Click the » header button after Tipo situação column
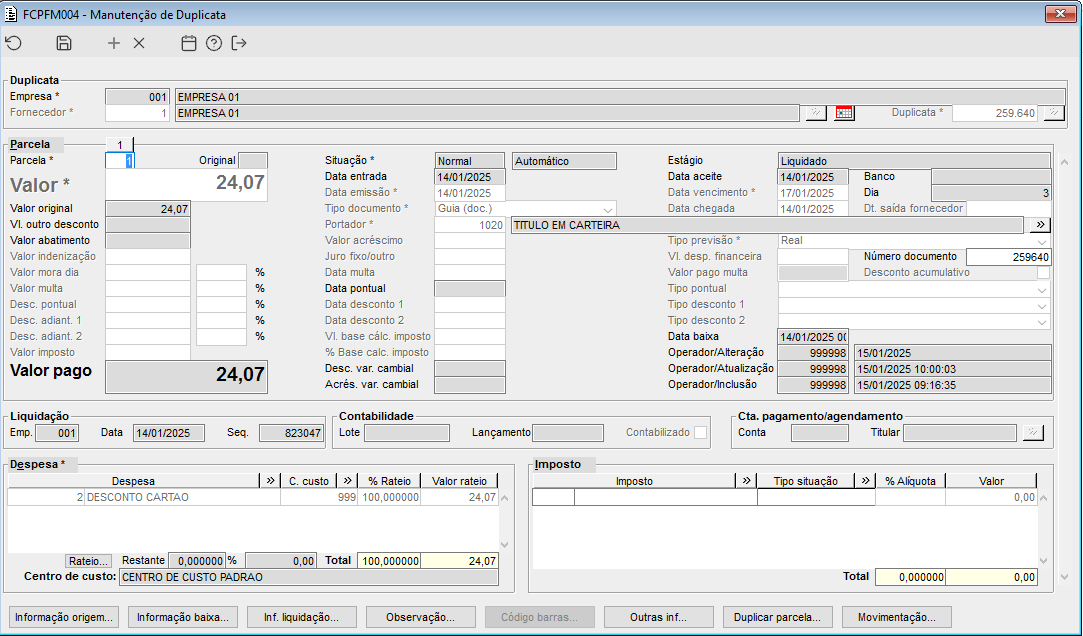Image resolution: width=1083 pixels, height=636 pixels. click(x=865, y=481)
